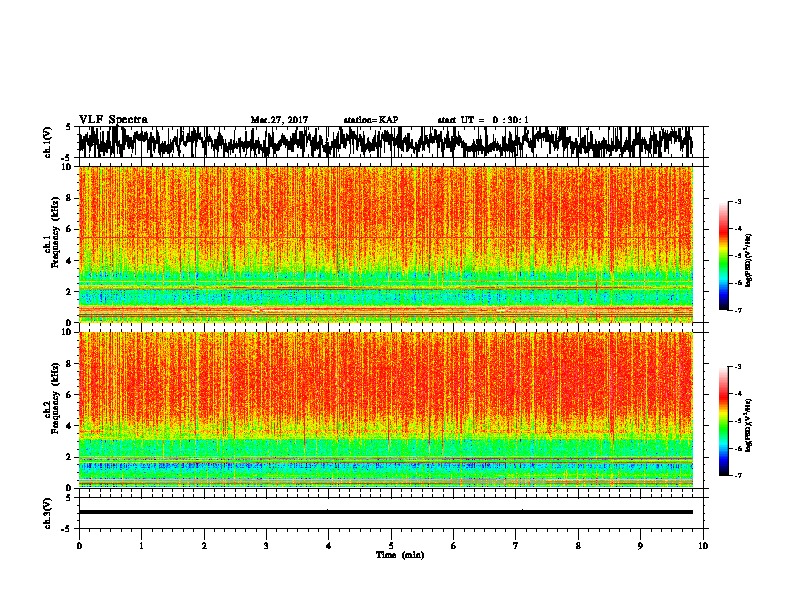Screen dimensions: 792x612
Task: Click the date 'Mar.27, 2017' in header
Action: [279, 120]
